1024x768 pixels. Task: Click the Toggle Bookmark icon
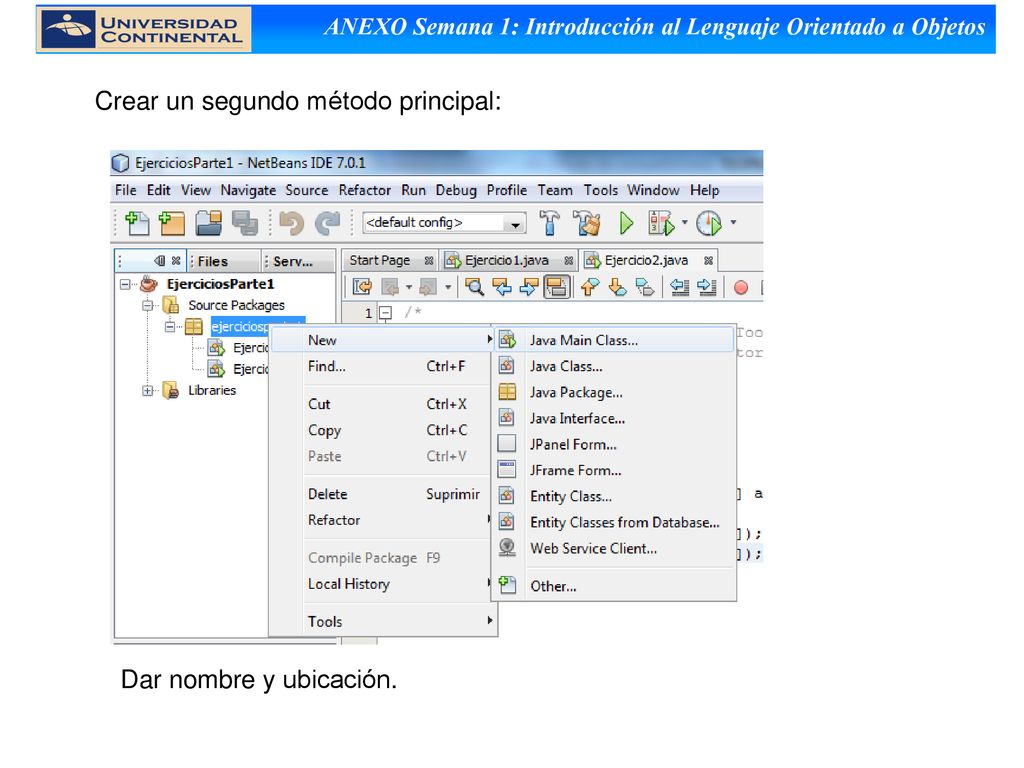tap(644, 287)
